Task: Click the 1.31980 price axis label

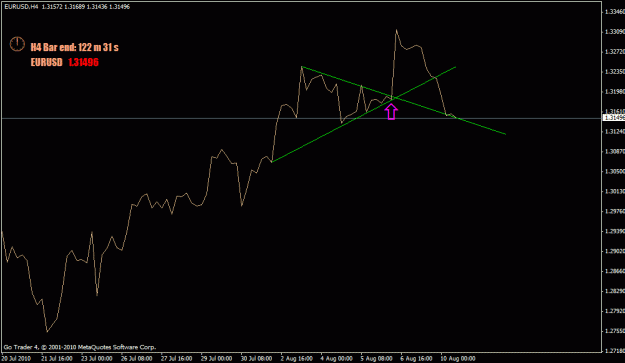Action: (x=615, y=92)
